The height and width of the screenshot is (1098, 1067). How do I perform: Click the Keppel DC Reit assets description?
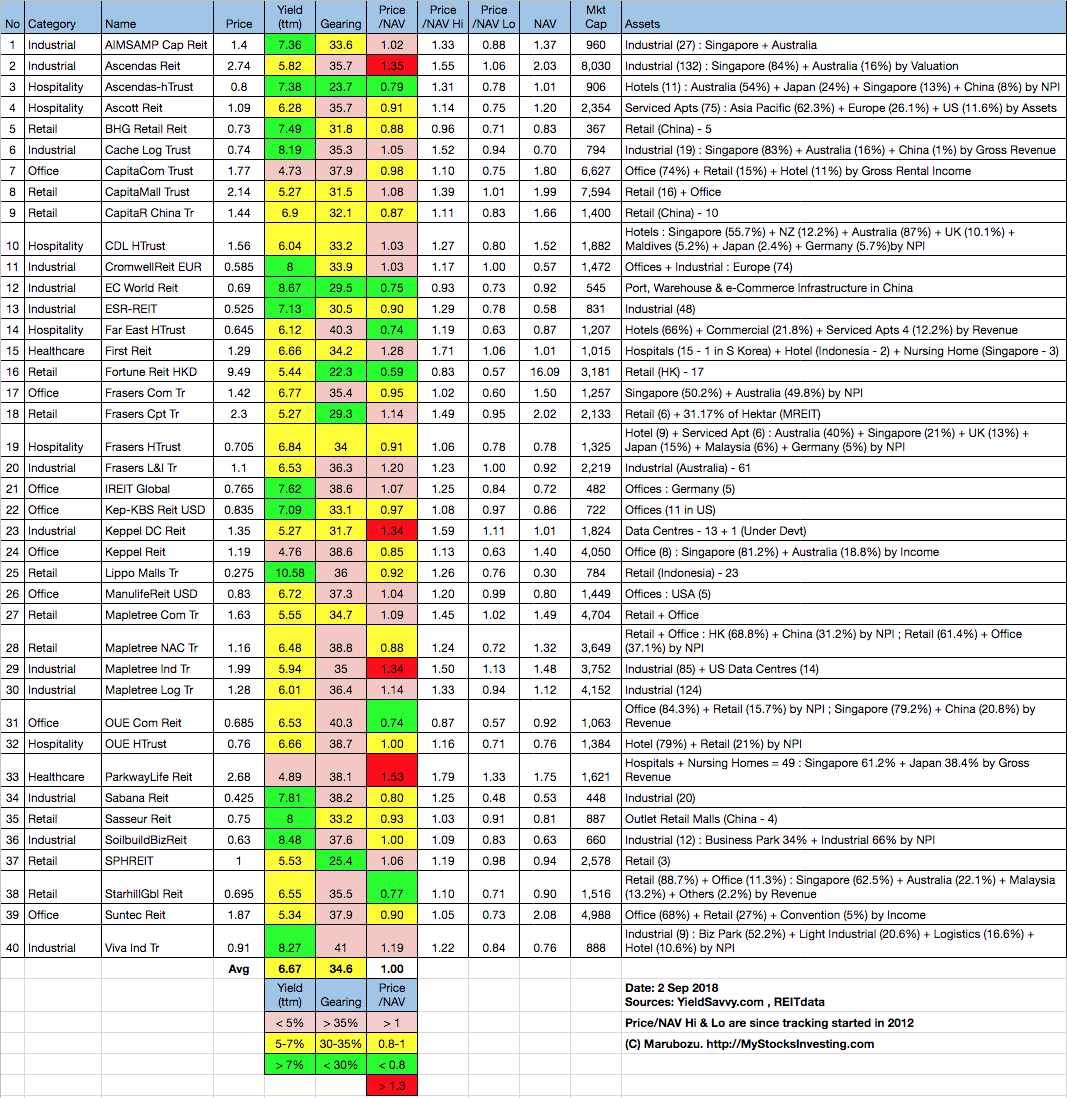844,531
